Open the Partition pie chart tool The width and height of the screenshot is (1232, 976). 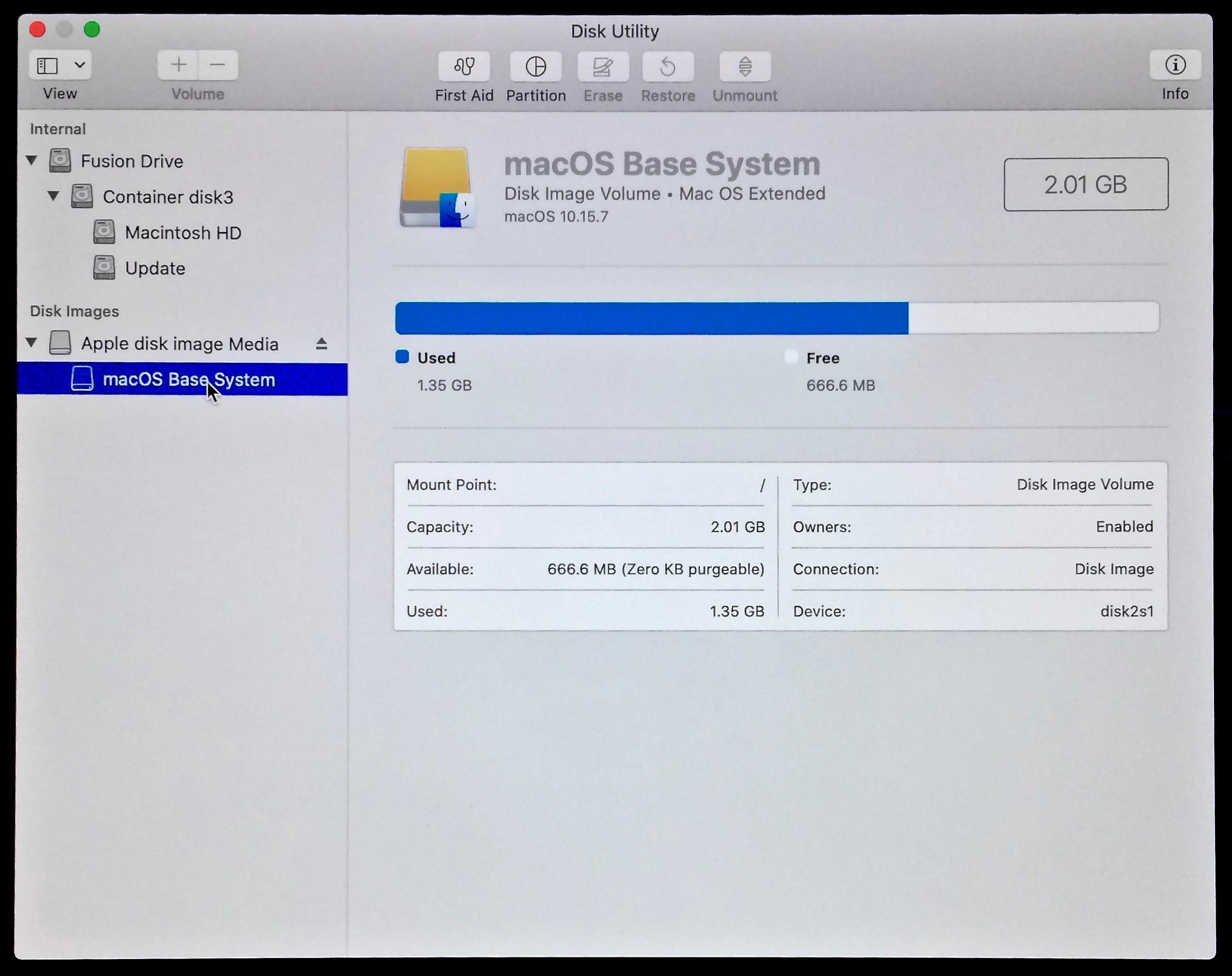pos(535,67)
